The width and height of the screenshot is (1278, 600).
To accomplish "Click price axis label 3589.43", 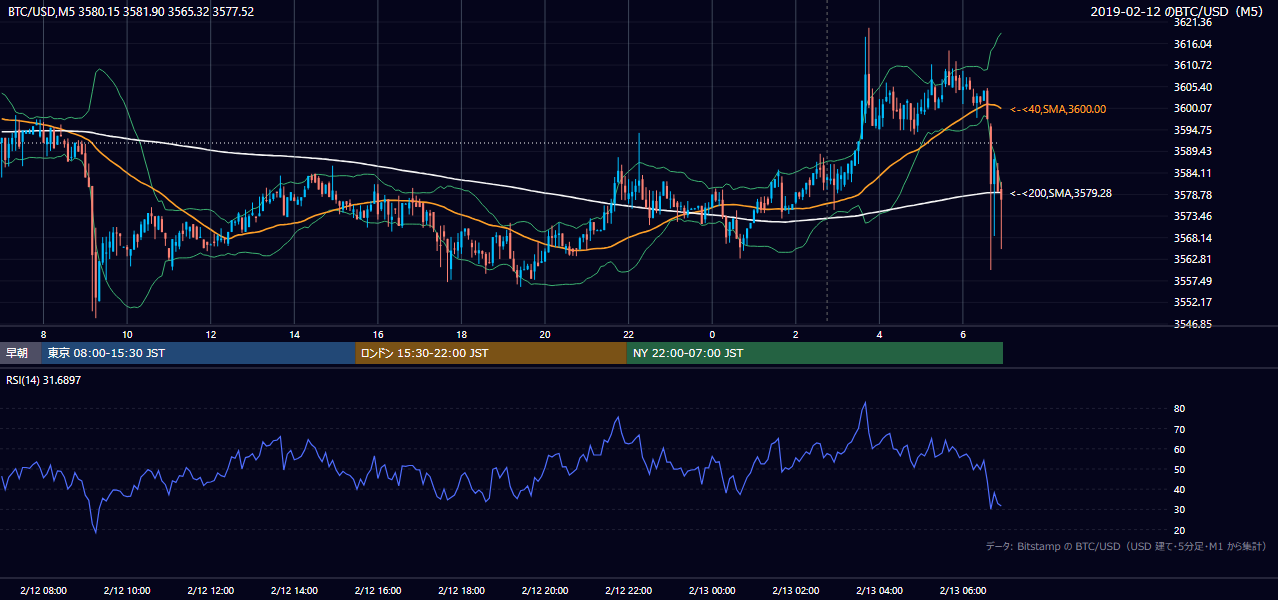I will pos(1193,151).
